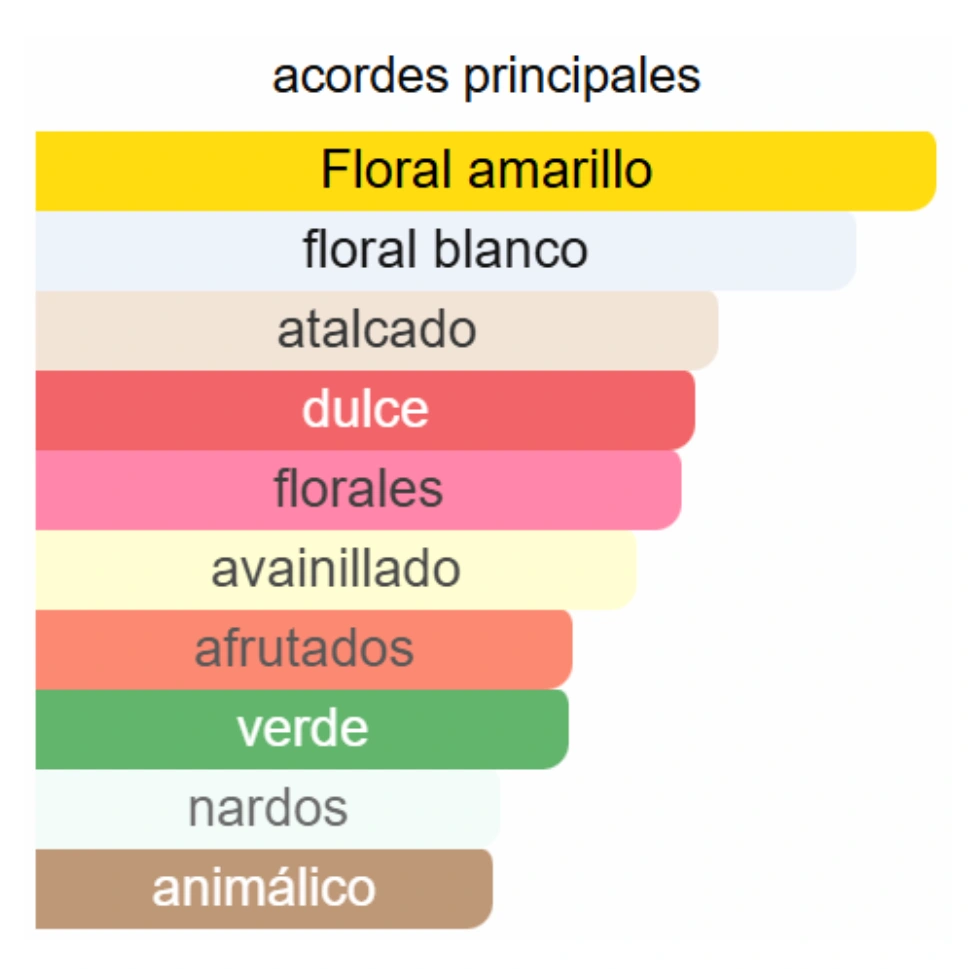
Task: Click the pale yellow 'avainillado' bar
Action: [x=336, y=570]
